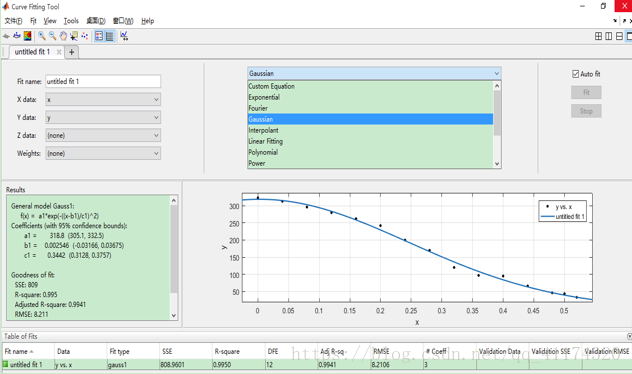The height and width of the screenshot is (374, 632).
Task: Click the 808.9601 SSE cell
Action: (x=186, y=365)
